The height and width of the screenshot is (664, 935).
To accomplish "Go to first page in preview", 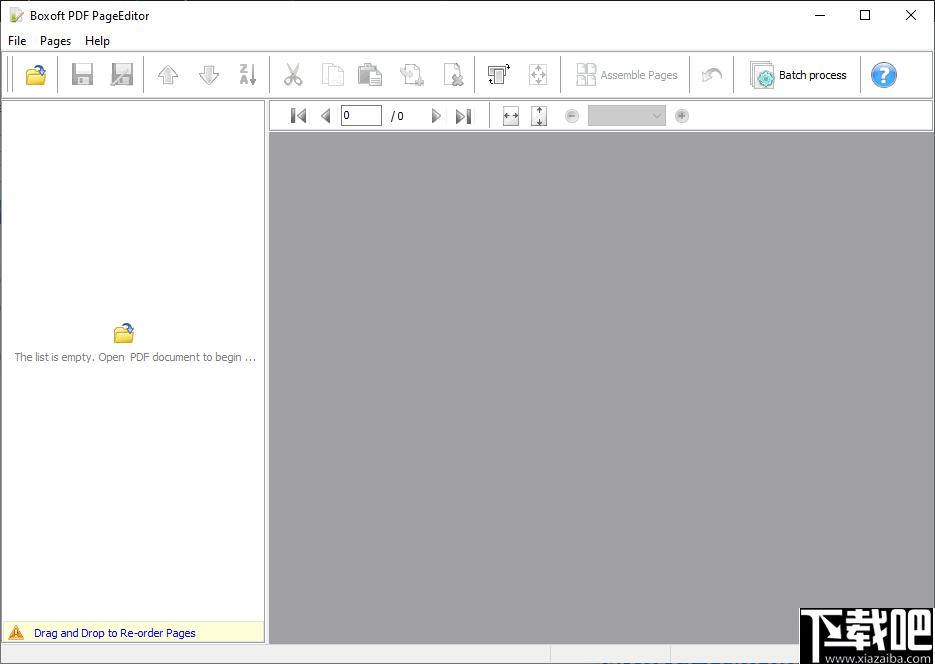I will point(298,116).
